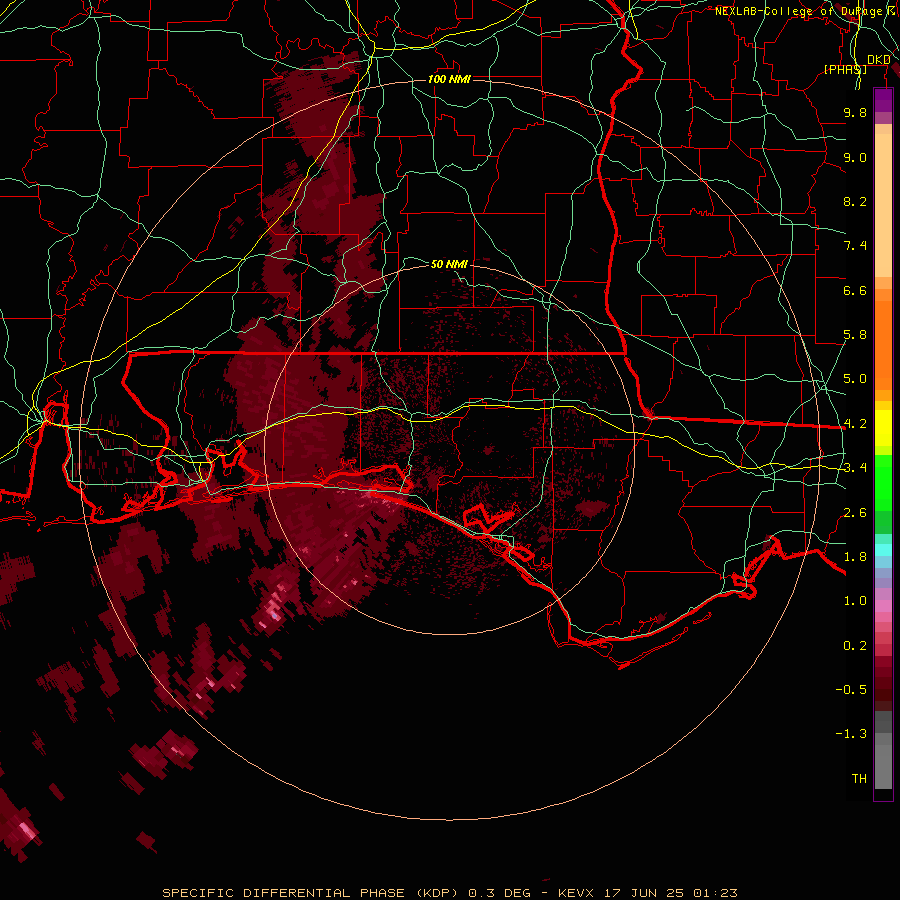Click the 7.4 value on the color scale
The image size is (900, 900).
[855, 246]
